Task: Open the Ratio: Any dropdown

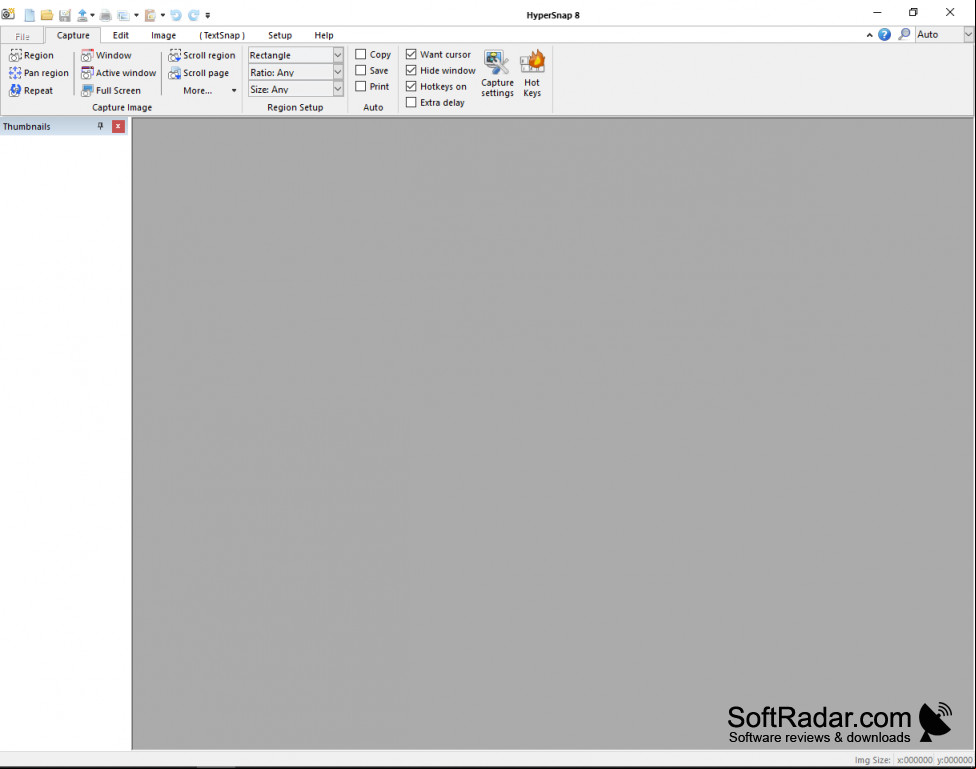Action: [338, 72]
